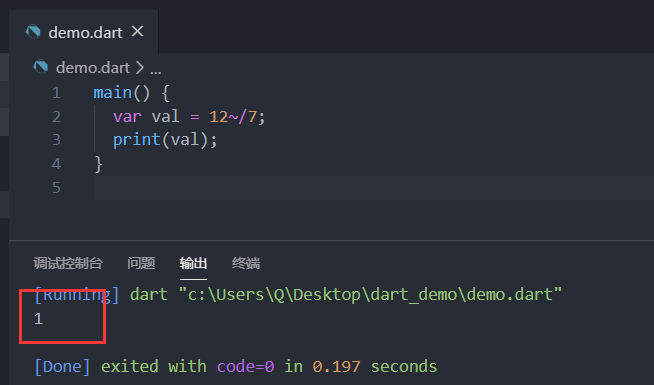Click the [Done] label in the output
The height and width of the screenshot is (385, 654).
62,367
